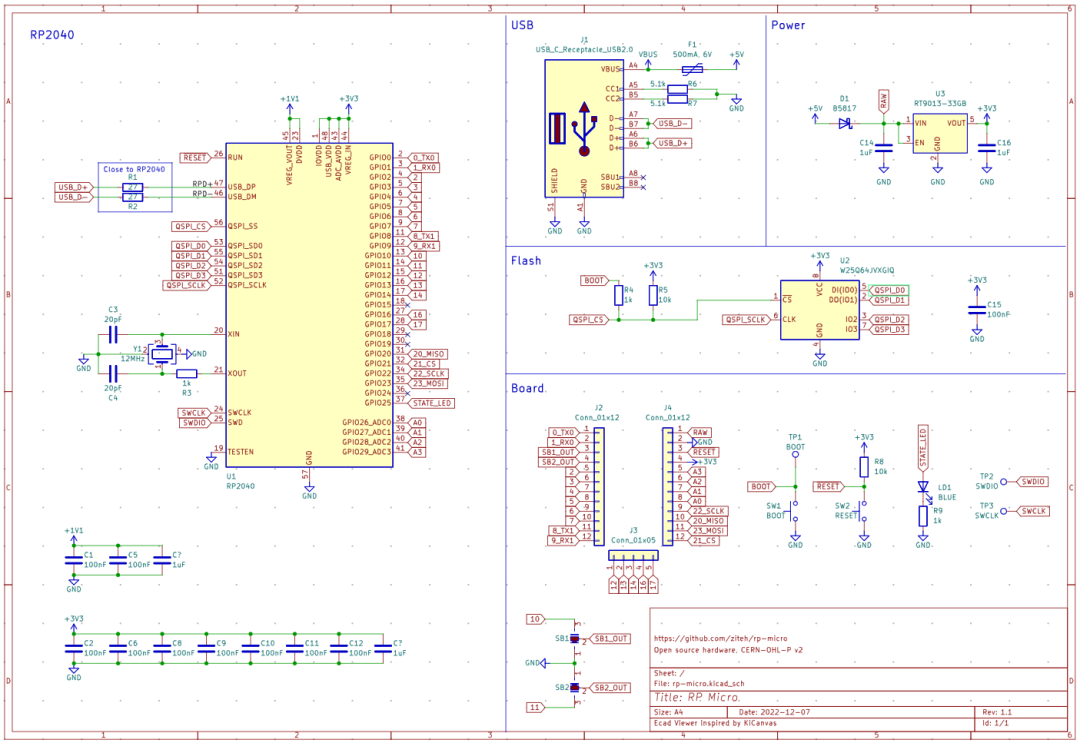
Task: Select resistor R9 1k below the LED
Action: click(923, 516)
